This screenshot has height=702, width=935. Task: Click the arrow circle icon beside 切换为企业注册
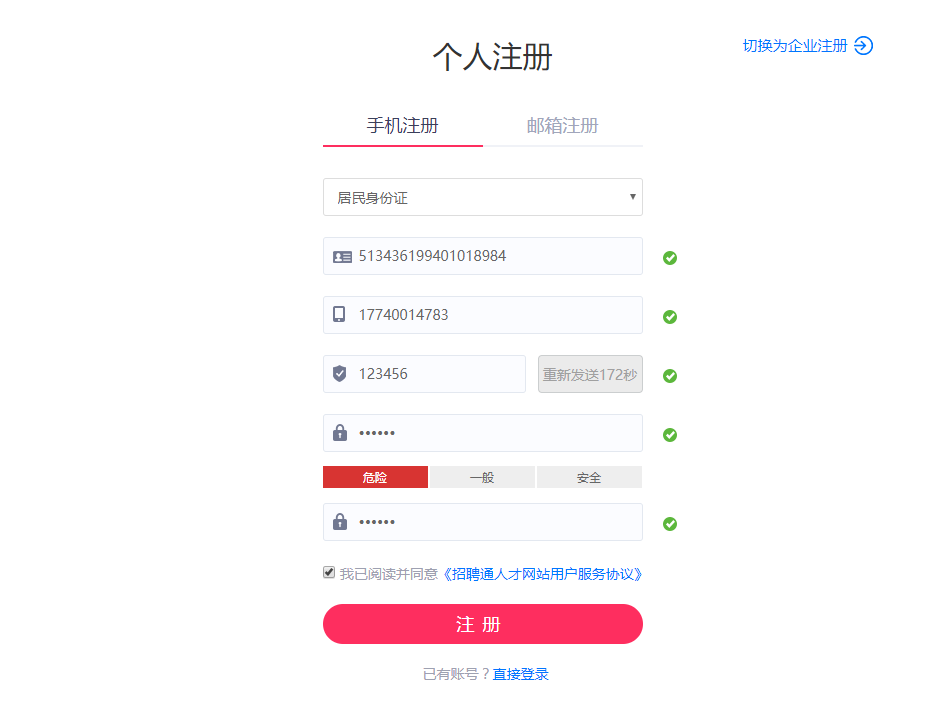click(864, 46)
